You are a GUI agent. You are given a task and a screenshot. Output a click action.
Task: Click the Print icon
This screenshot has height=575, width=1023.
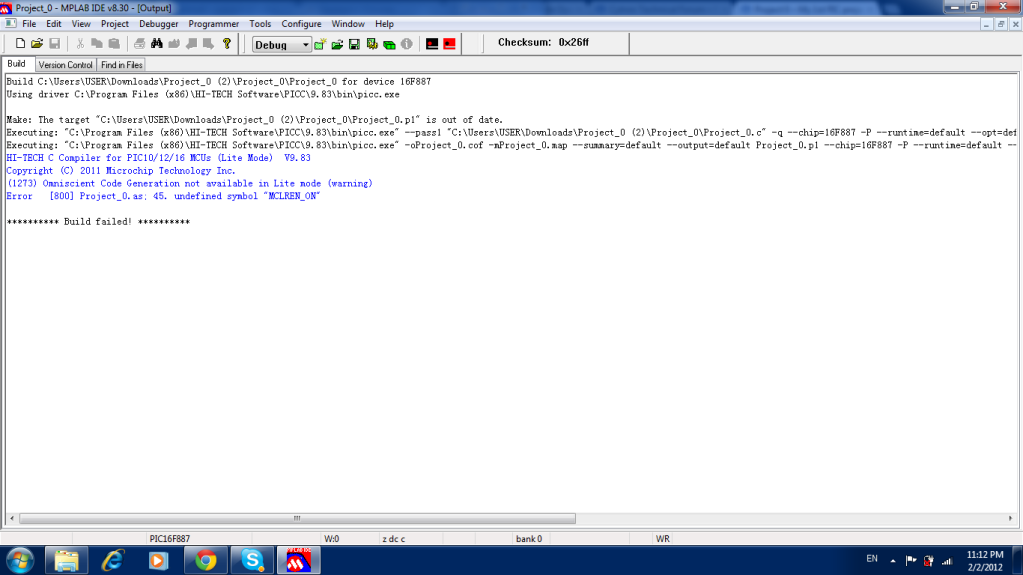[139, 44]
